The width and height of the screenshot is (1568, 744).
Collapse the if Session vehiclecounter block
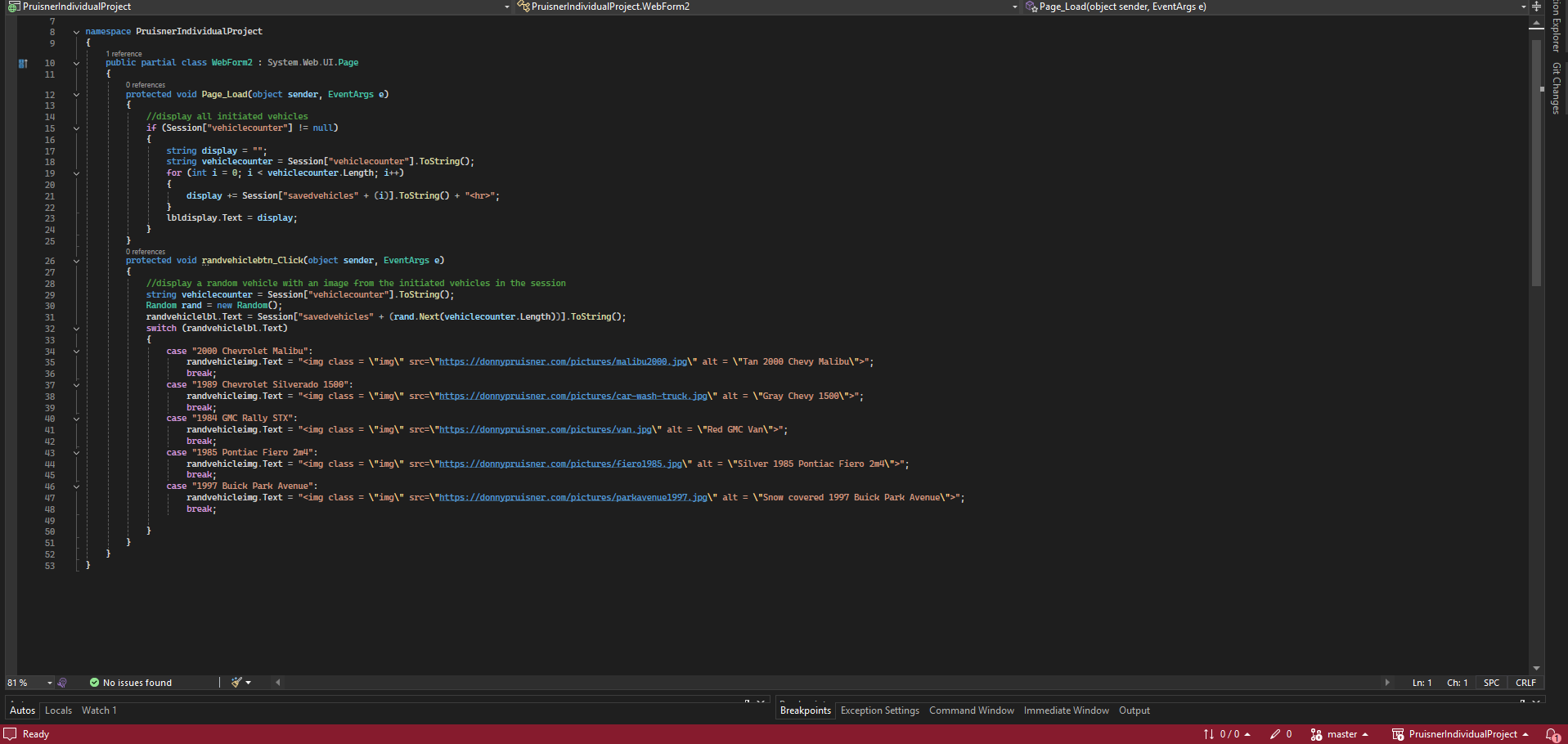click(x=76, y=128)
